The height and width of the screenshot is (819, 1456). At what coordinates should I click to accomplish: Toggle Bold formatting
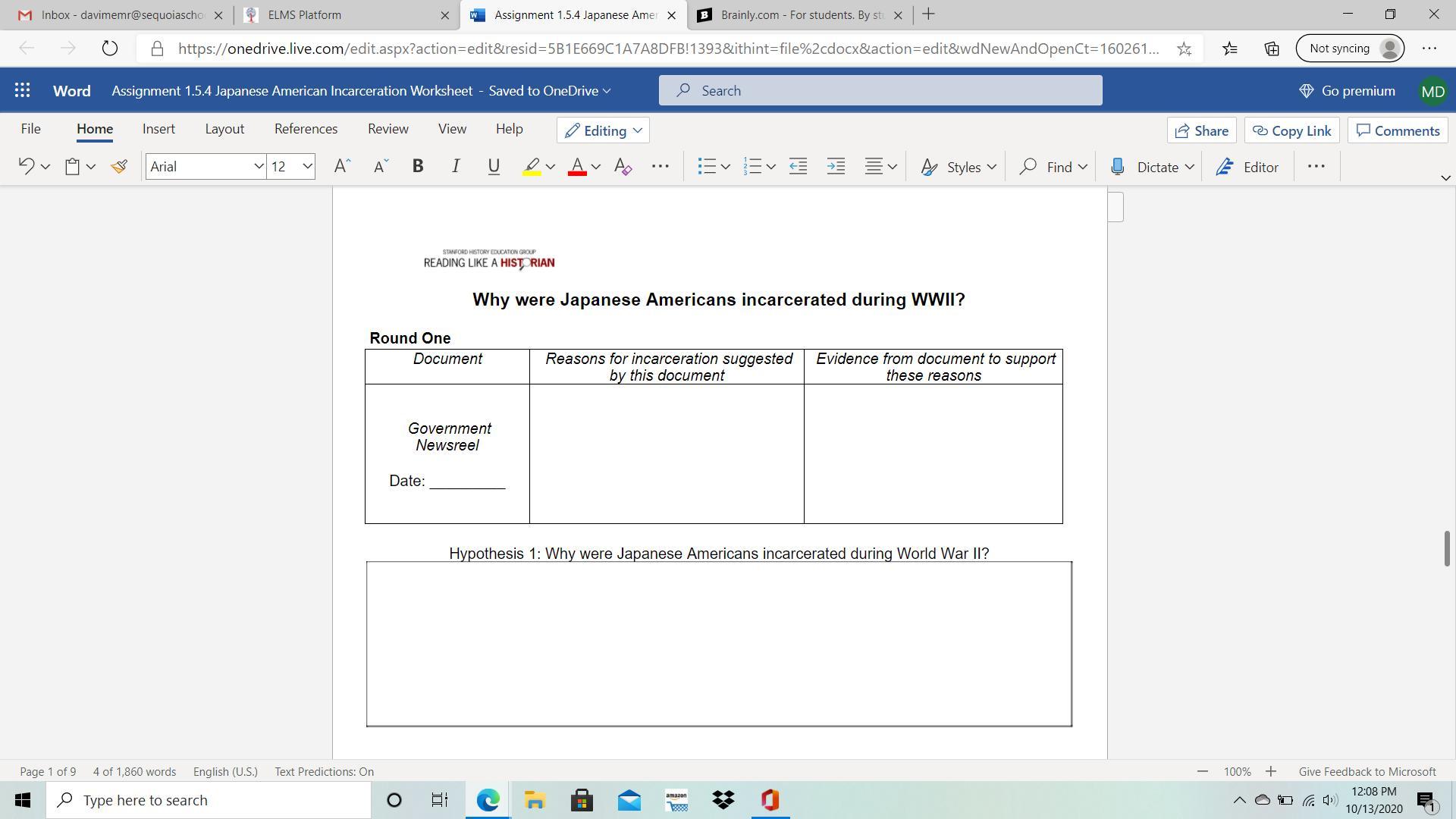(x=417, y=167)
